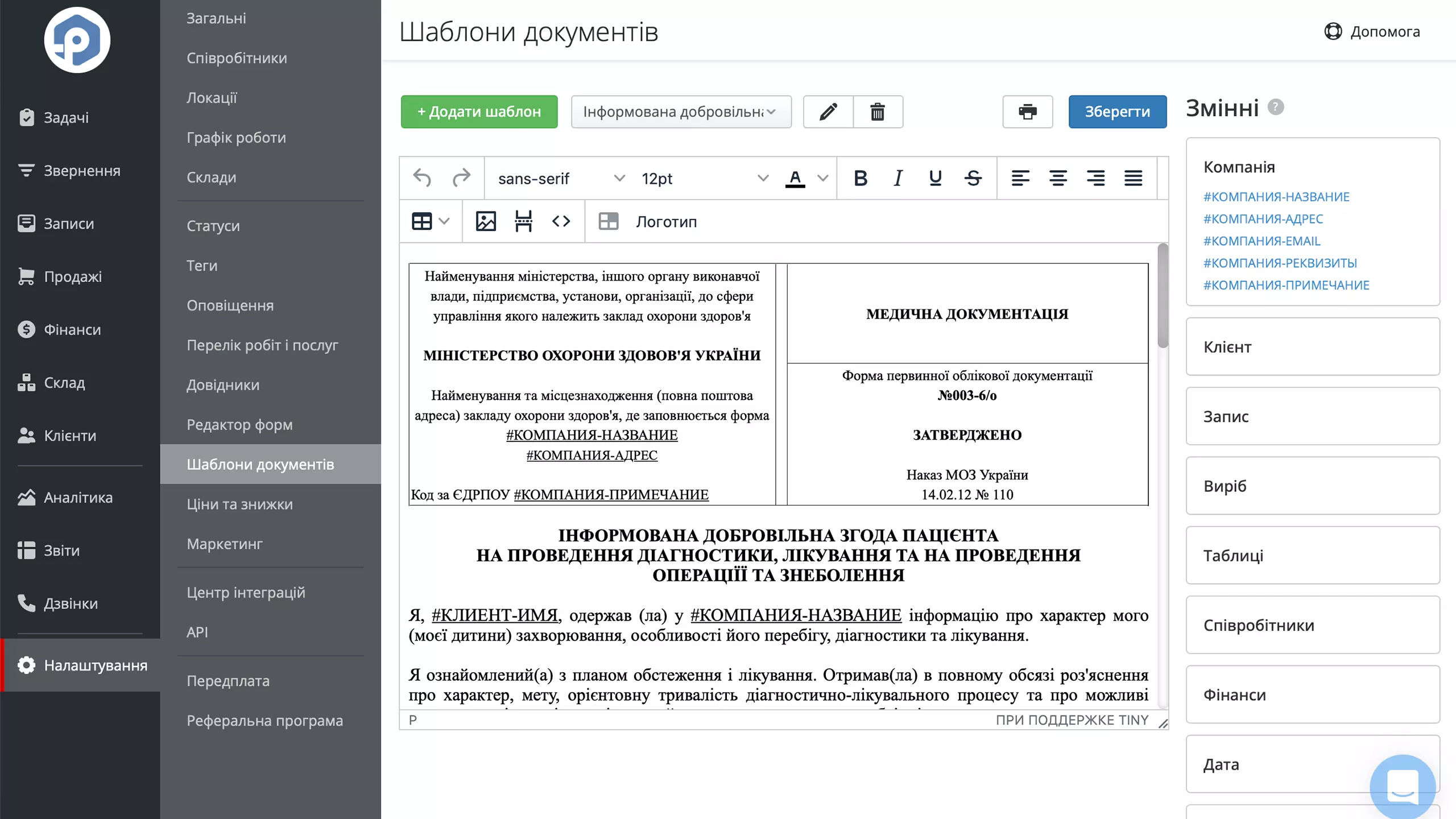Viewport: 1456px width, 819px height.
Task: Insert an image into template
Action: (486, 221)
